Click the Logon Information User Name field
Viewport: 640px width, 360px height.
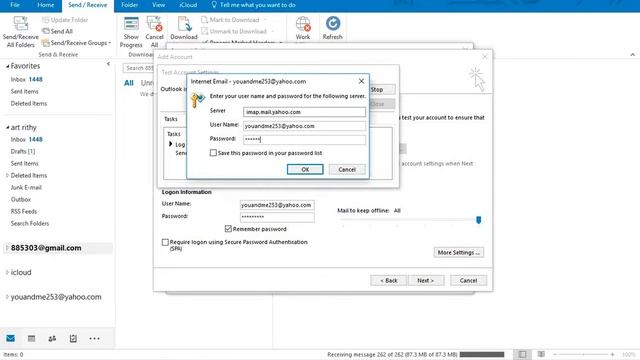[277, 205]
